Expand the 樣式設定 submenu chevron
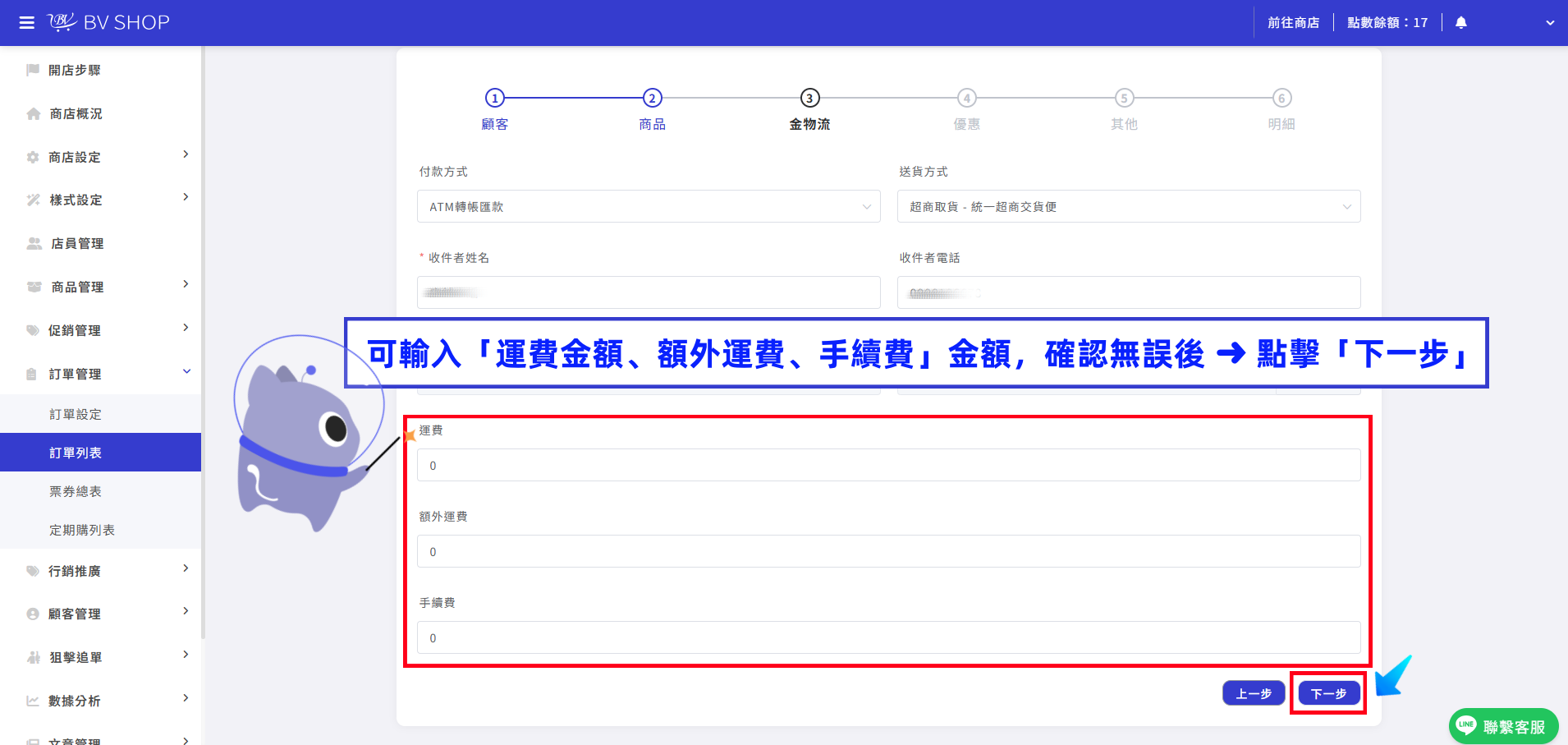Screen dimensions: 1568x745 (x=186, y=197)
